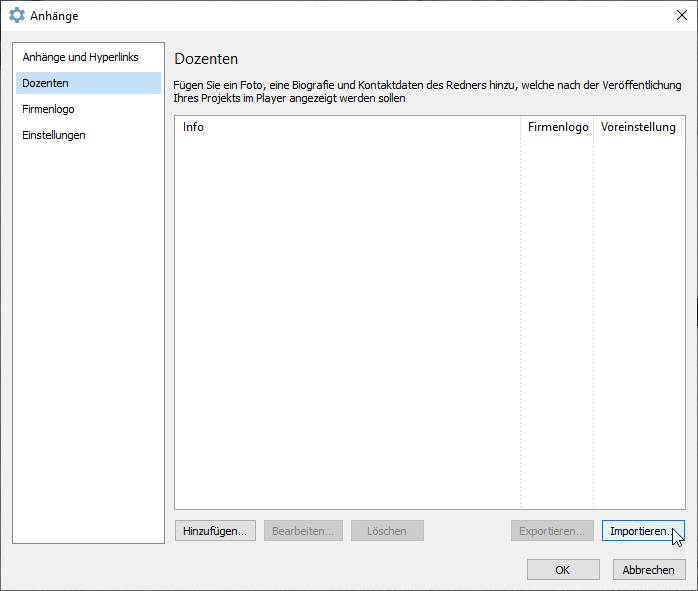Import presenters with the Importieren... button

pos(642,531)
